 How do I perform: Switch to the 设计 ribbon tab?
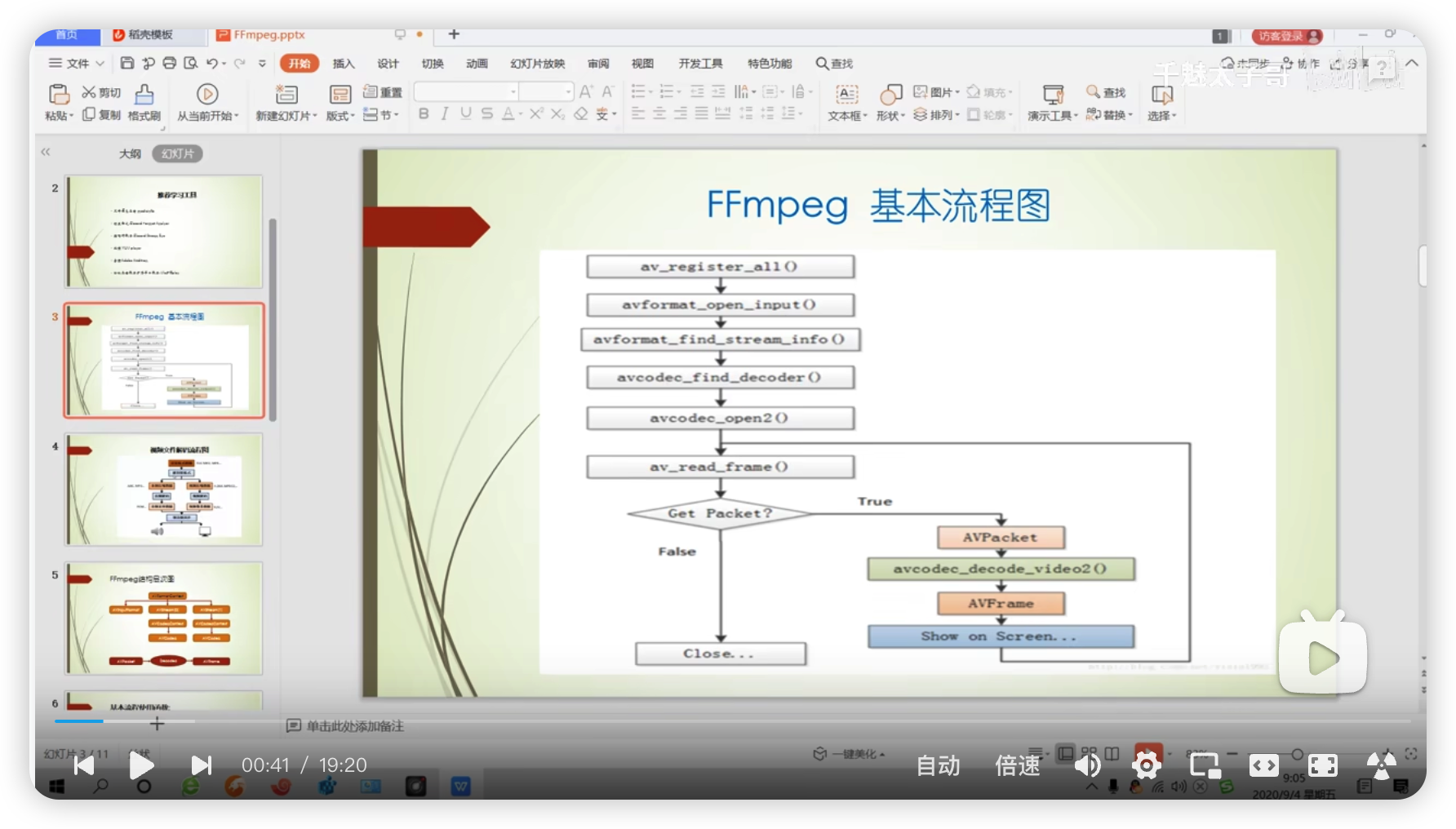coord(388,63)
